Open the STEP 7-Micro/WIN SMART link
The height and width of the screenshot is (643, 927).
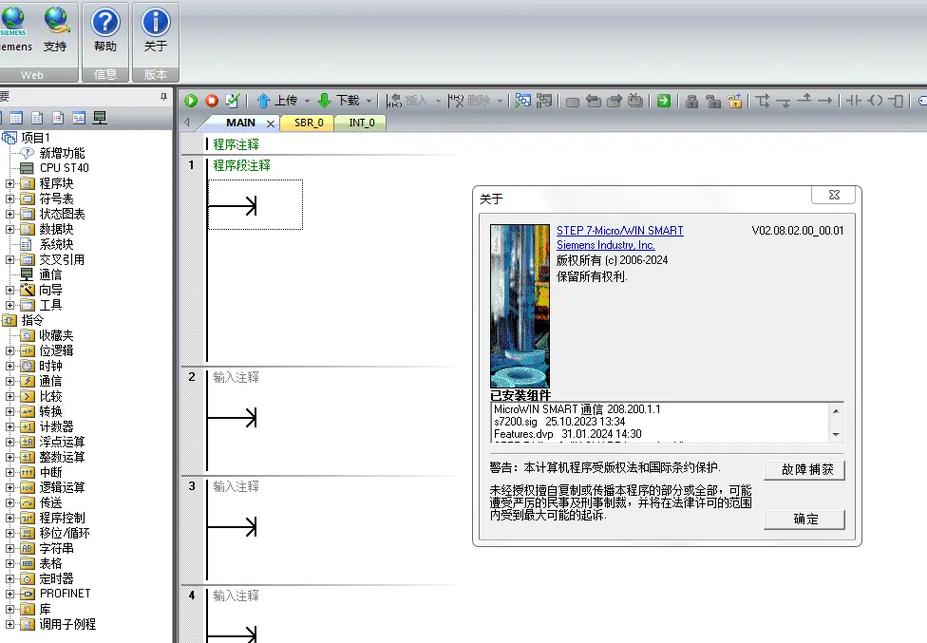point(619,231)
